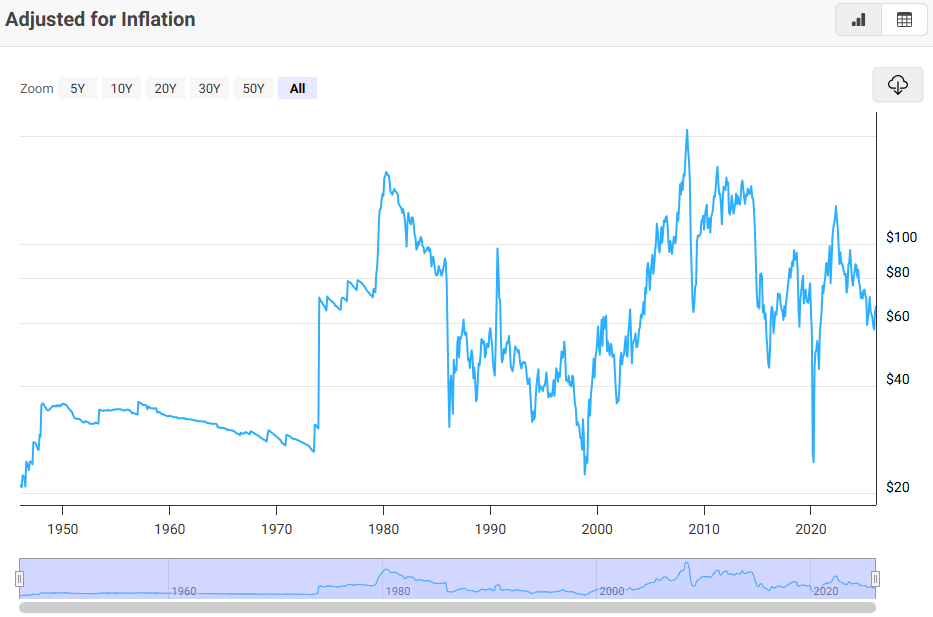933x617 pixels.
Task: Click the navigator near the 2000 label
Action: (611, 591)
